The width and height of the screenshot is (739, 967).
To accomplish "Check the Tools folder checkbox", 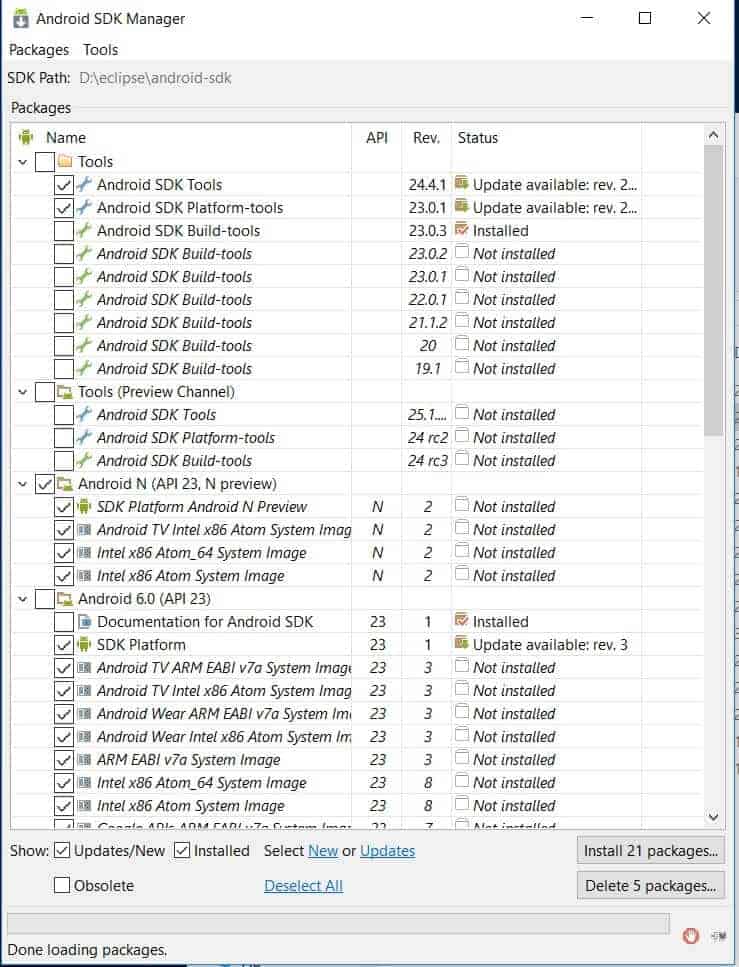I will point(44,162).
